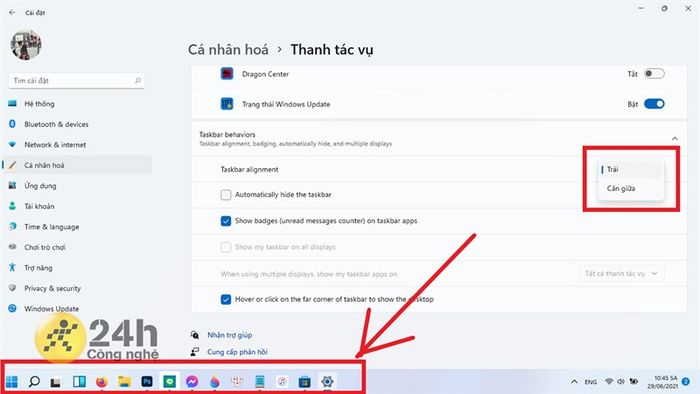
Task: Uncheck Show badges on taskbar apps
Action: [x=226, y=221]
